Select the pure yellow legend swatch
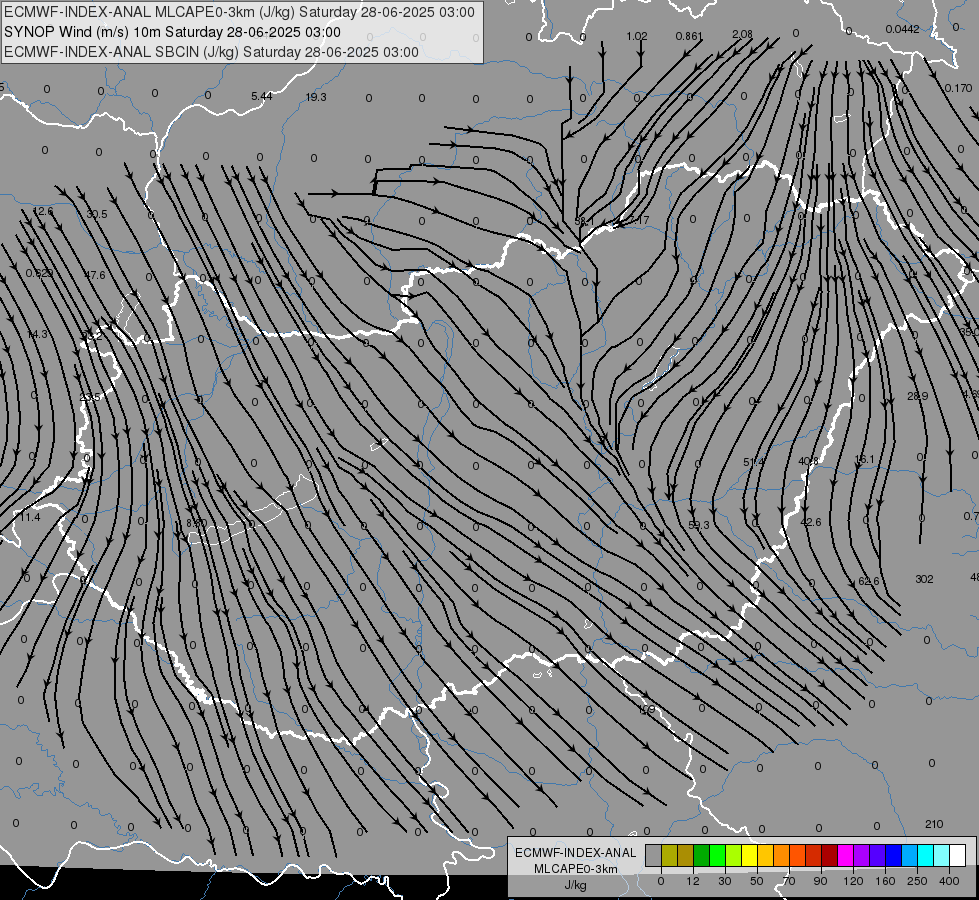 tap(749, 856)
